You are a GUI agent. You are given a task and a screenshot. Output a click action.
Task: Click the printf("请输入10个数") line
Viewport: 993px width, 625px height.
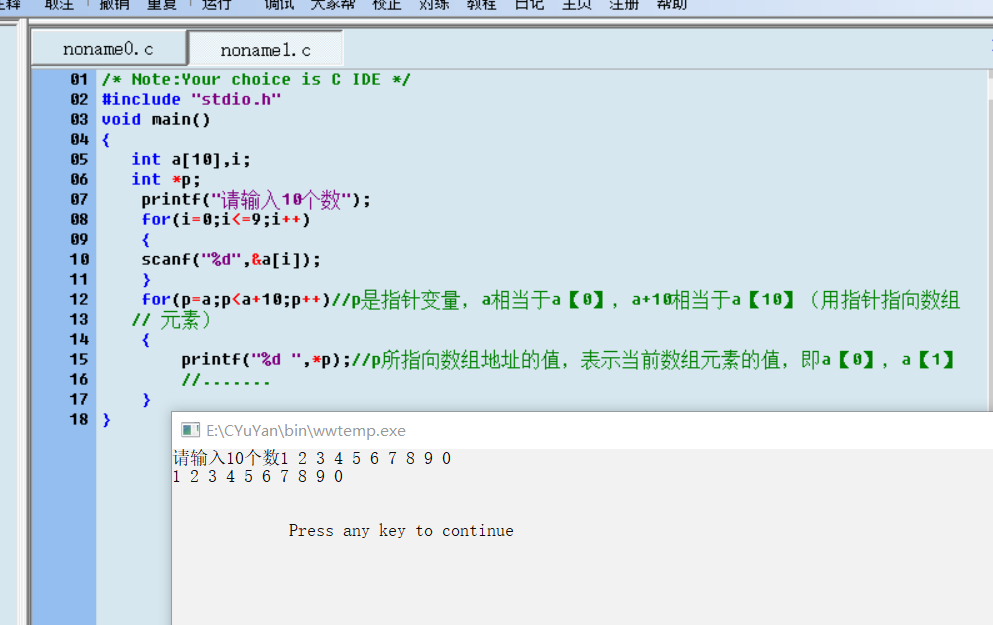256,199
